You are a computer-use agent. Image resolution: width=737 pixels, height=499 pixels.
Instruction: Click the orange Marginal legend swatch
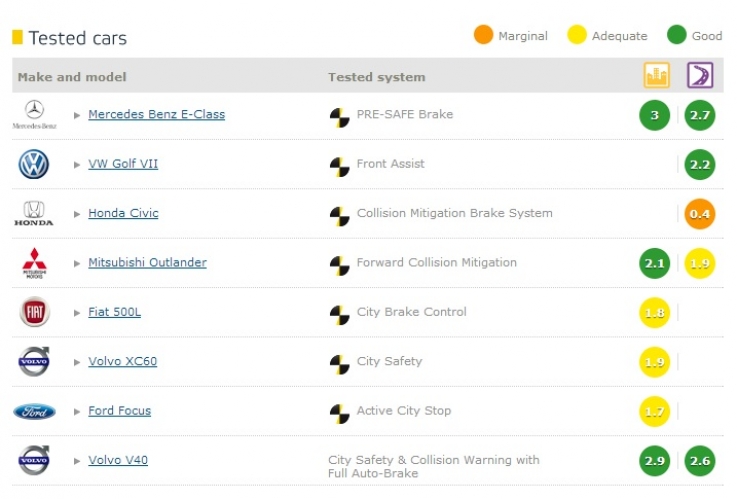(x=483, y=35)
